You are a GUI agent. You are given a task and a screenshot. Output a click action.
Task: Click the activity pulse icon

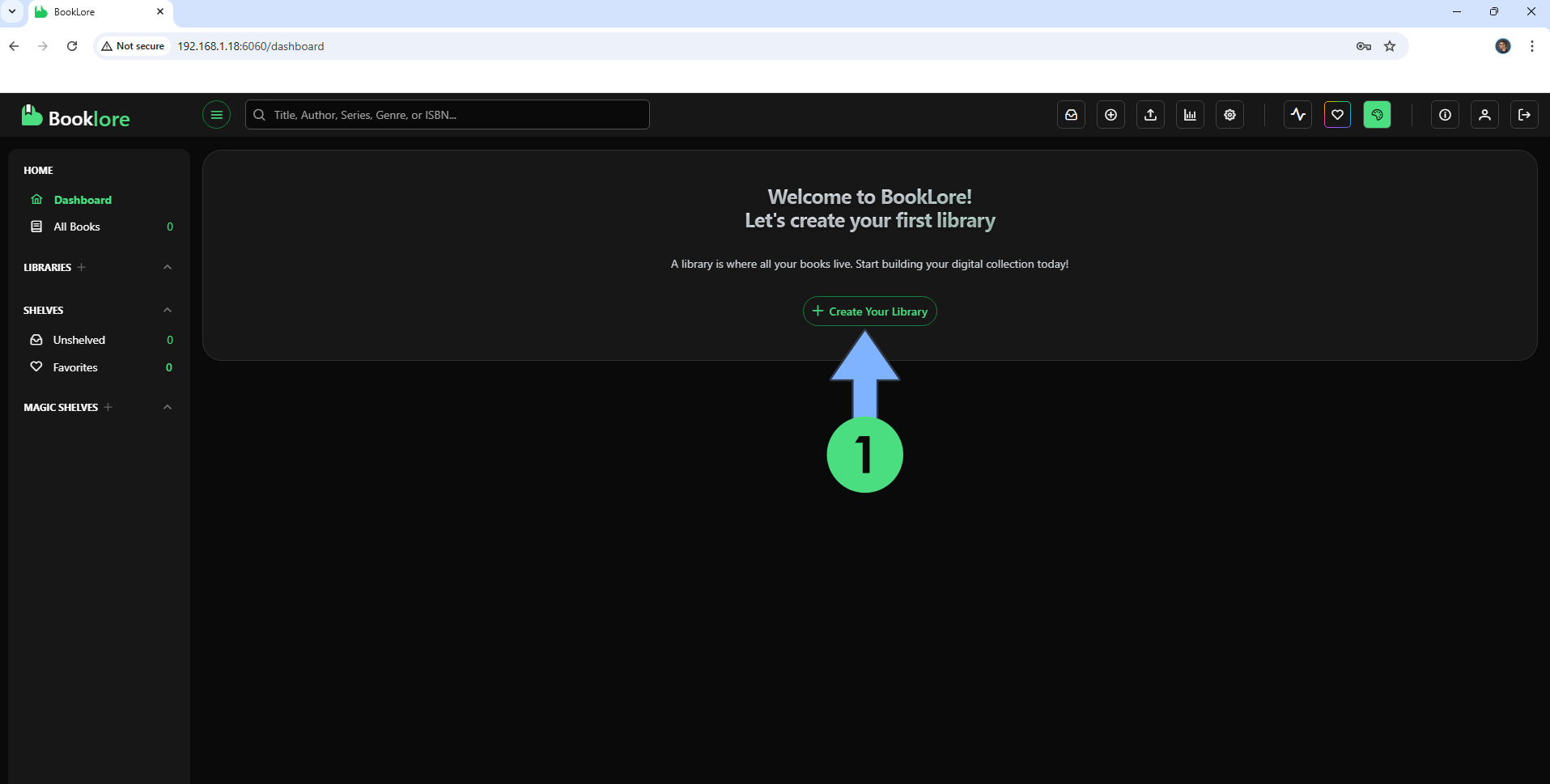[x=1297, y=115]
